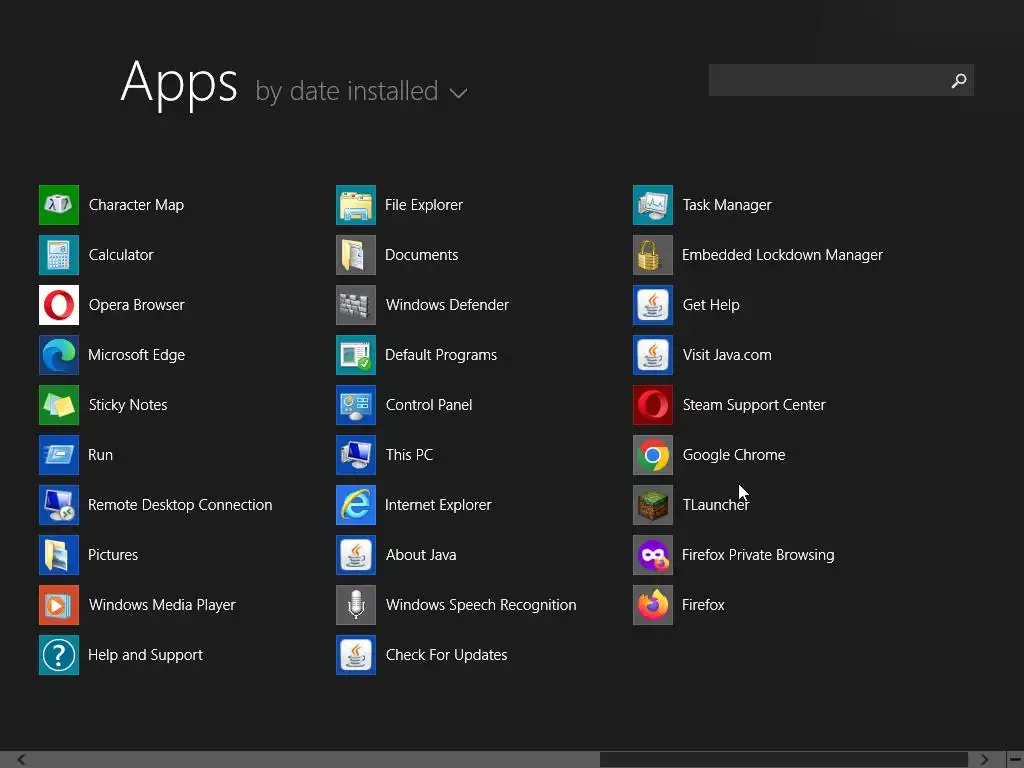
Task: Select the 'Google Chrome' label
Action: [x=734, y=455]
